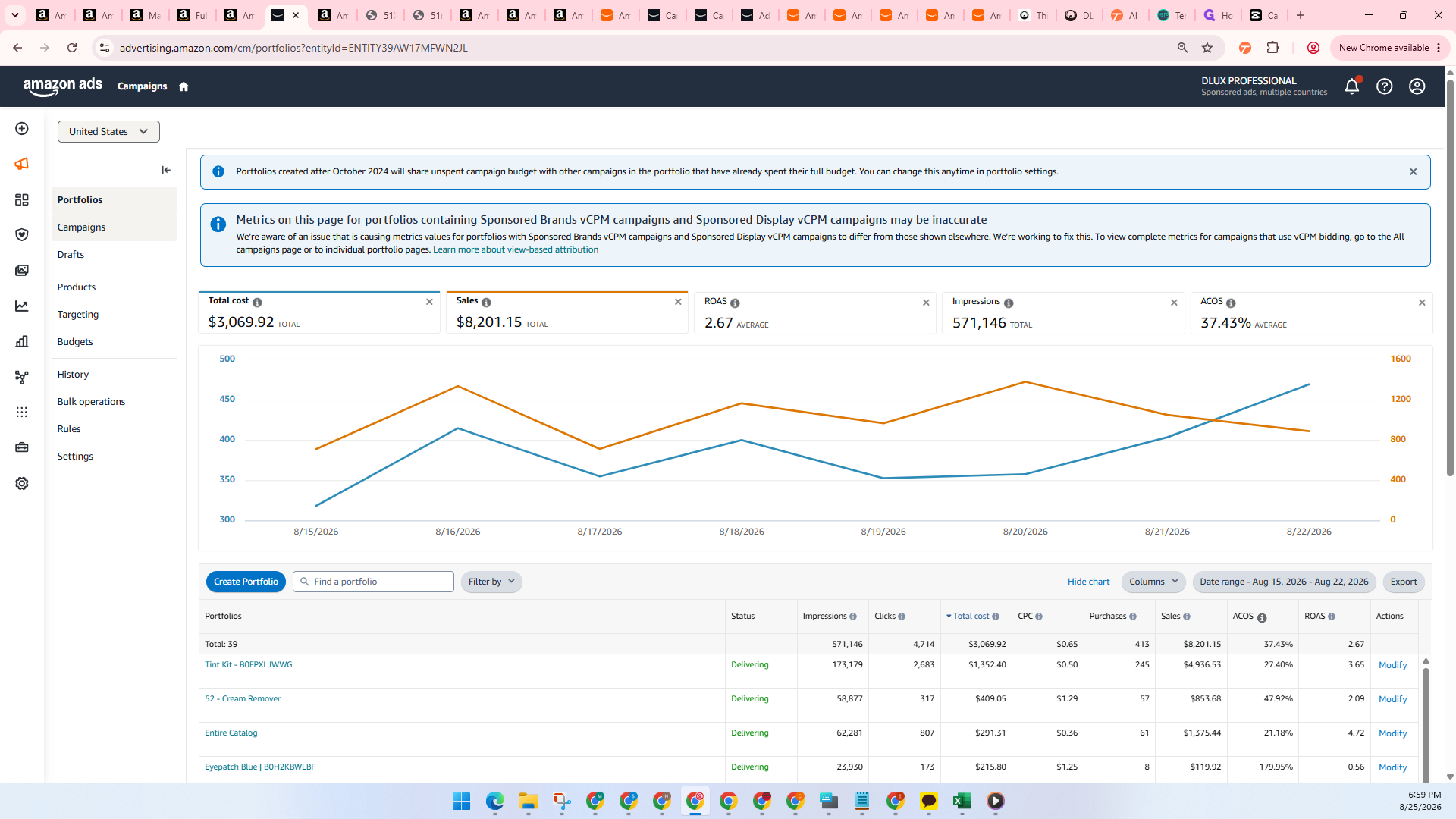1456x819 pixels.
Task: Remove the Impressions metric card
Action: pos(1174,303)
